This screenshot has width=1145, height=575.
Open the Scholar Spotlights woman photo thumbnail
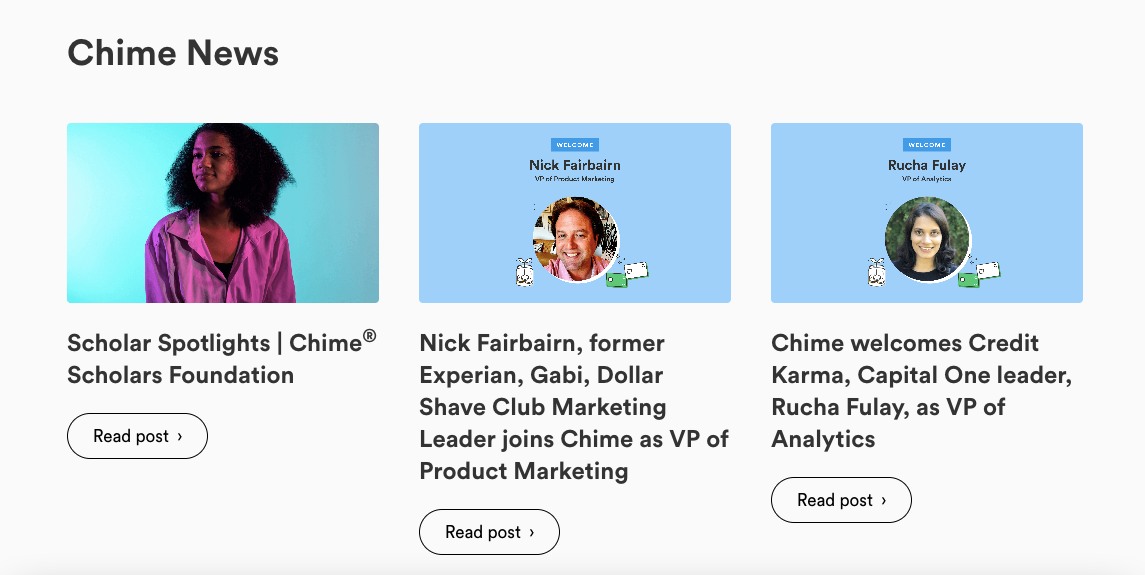coord(223,213)
